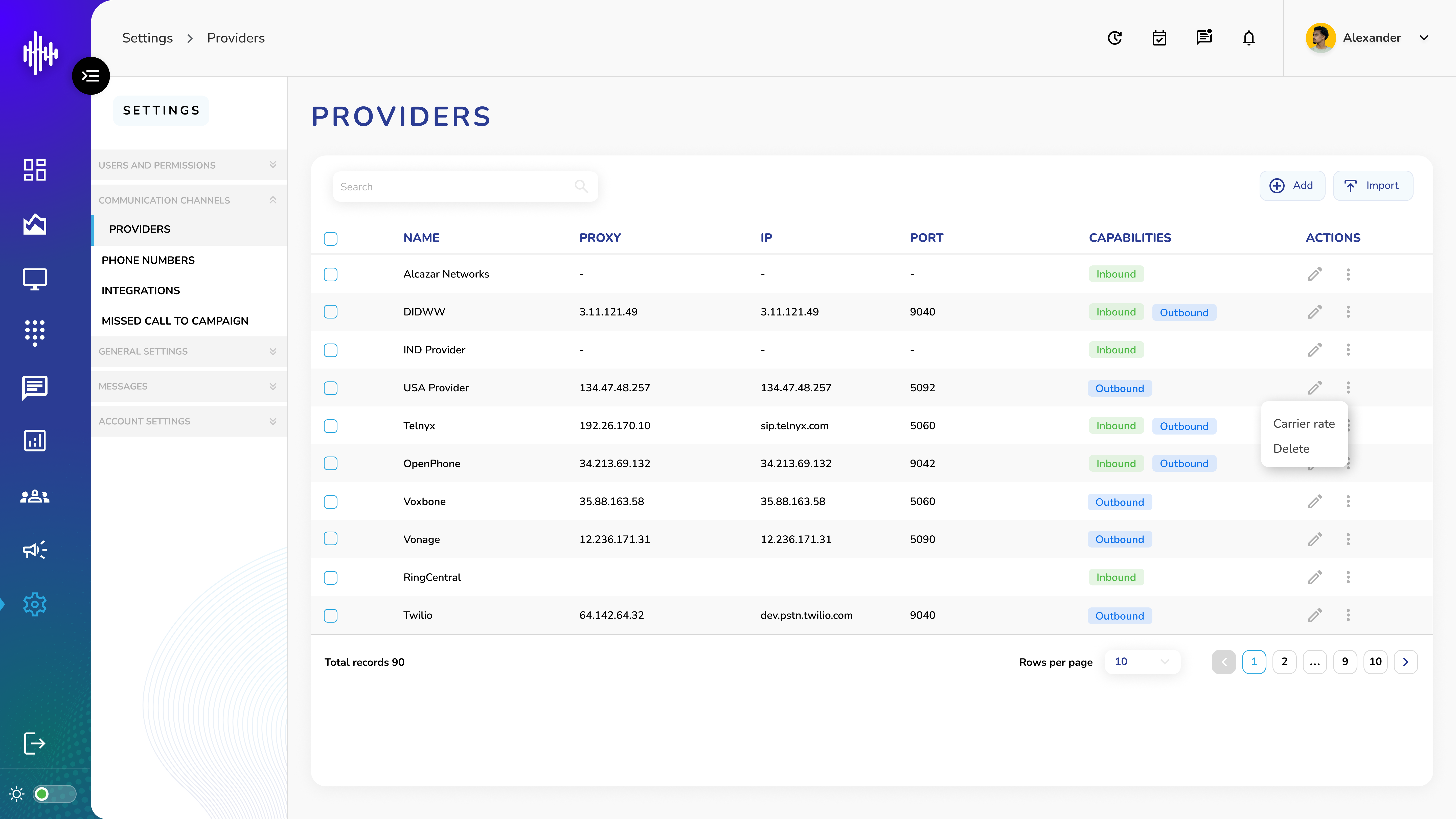Open more options for RingCentral row

1348,577
